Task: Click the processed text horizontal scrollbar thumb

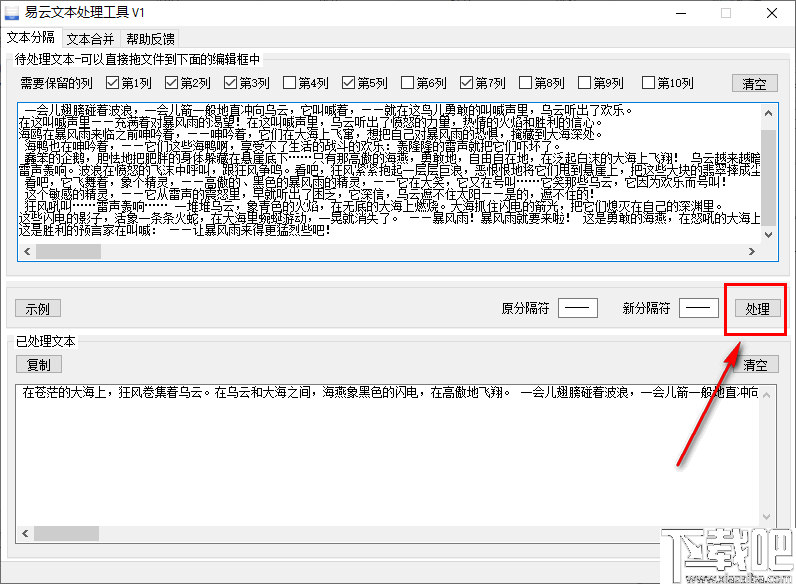Action: (x=66, y=533)
